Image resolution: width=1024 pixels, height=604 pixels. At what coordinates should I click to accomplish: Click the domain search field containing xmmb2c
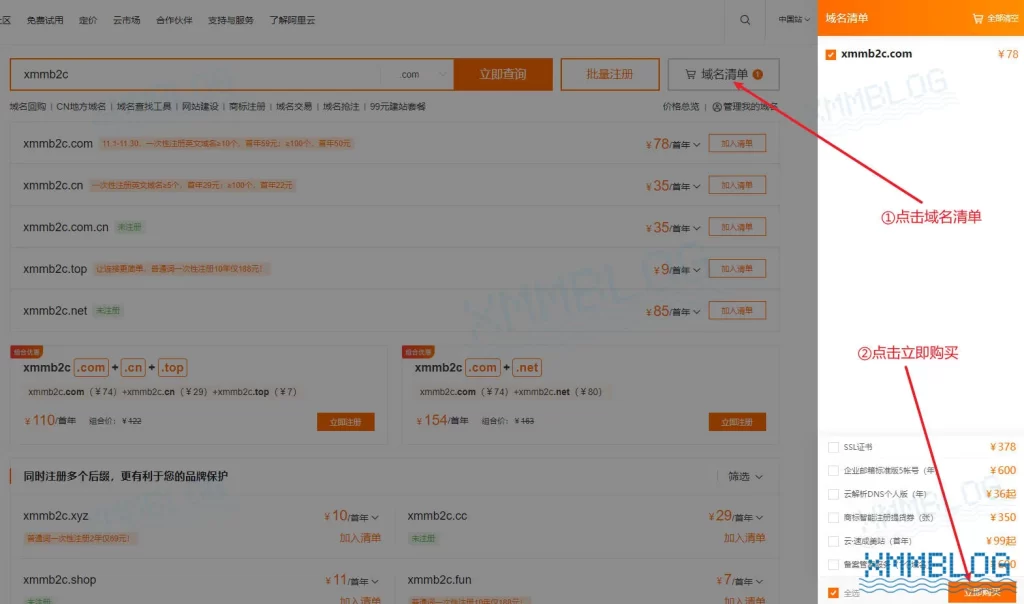point(196,74)
